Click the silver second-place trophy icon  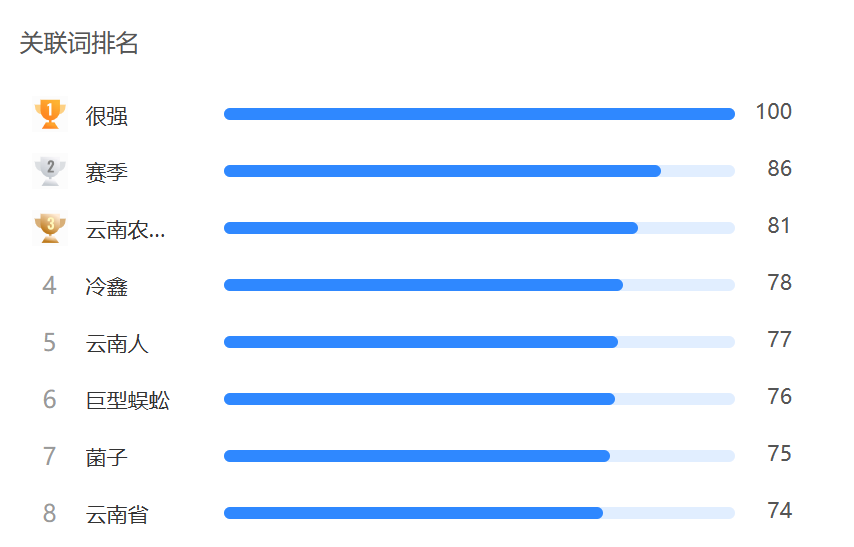pyautogui.click(x=50, y=171)
